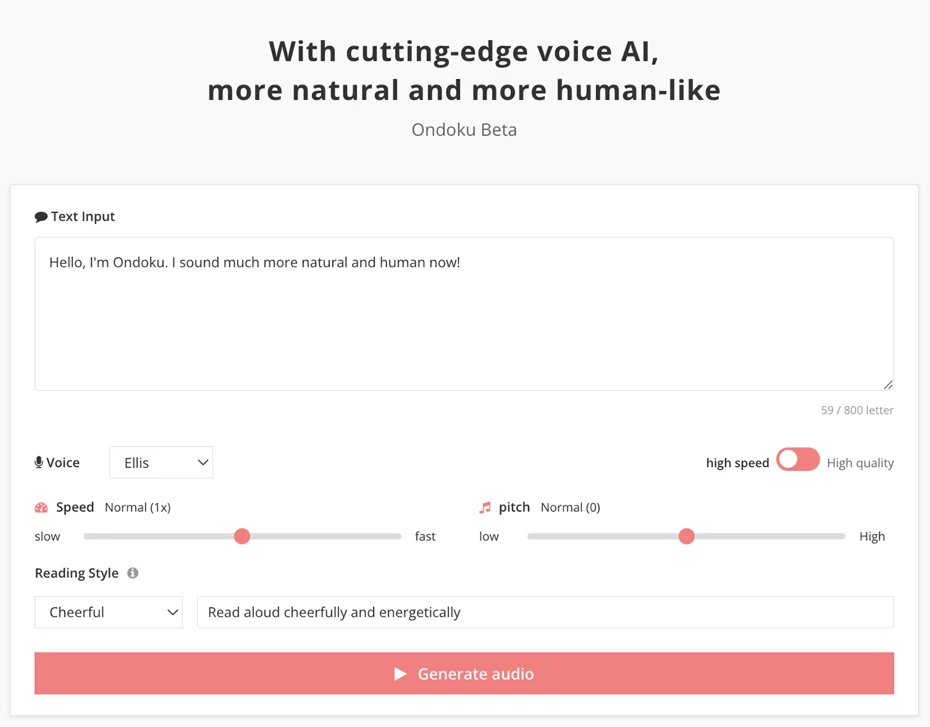
Task: Toggle the high speed / High quality switch
Action: point(797,460)
